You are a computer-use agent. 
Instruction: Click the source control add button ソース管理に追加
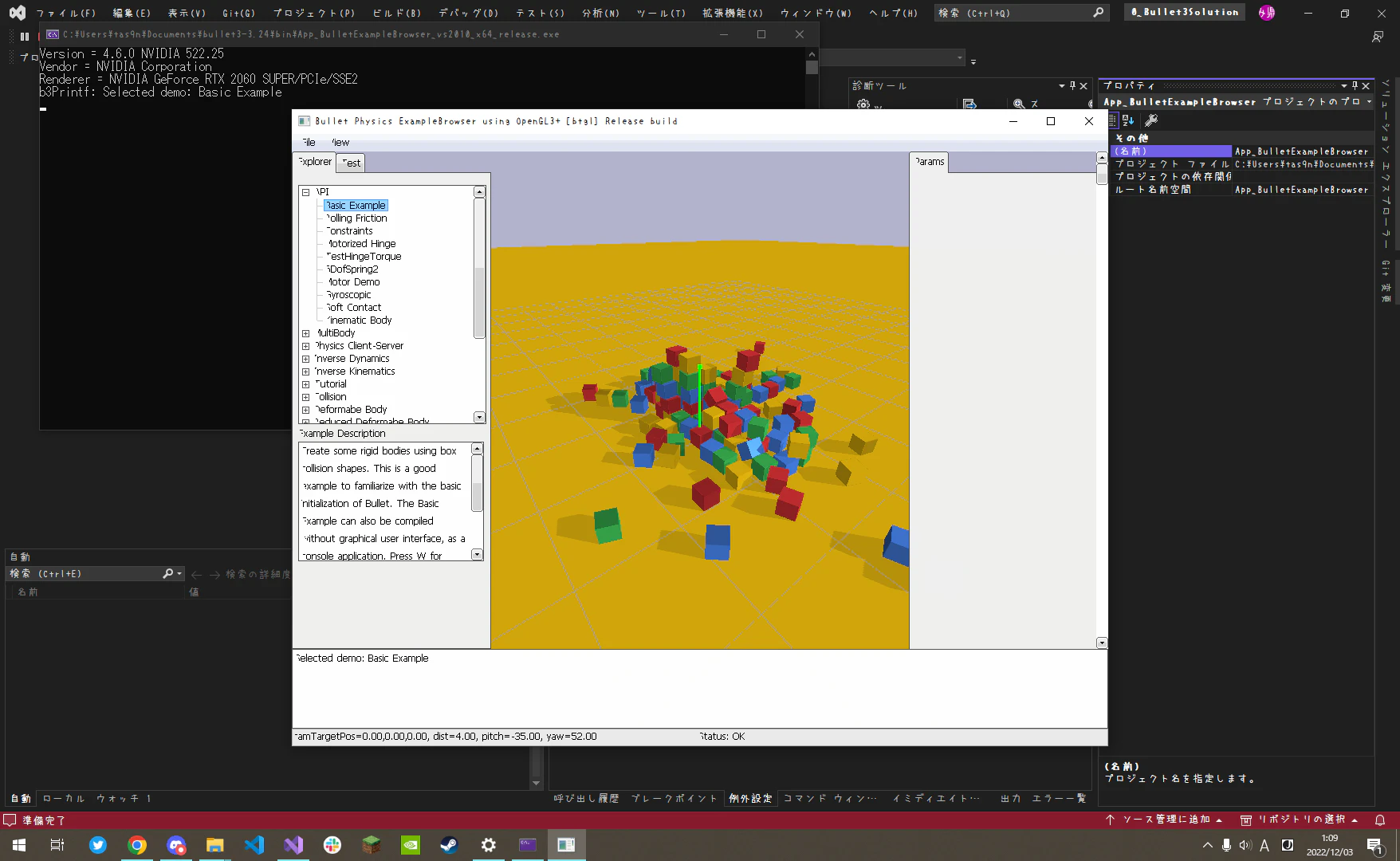pos(1164,820)
